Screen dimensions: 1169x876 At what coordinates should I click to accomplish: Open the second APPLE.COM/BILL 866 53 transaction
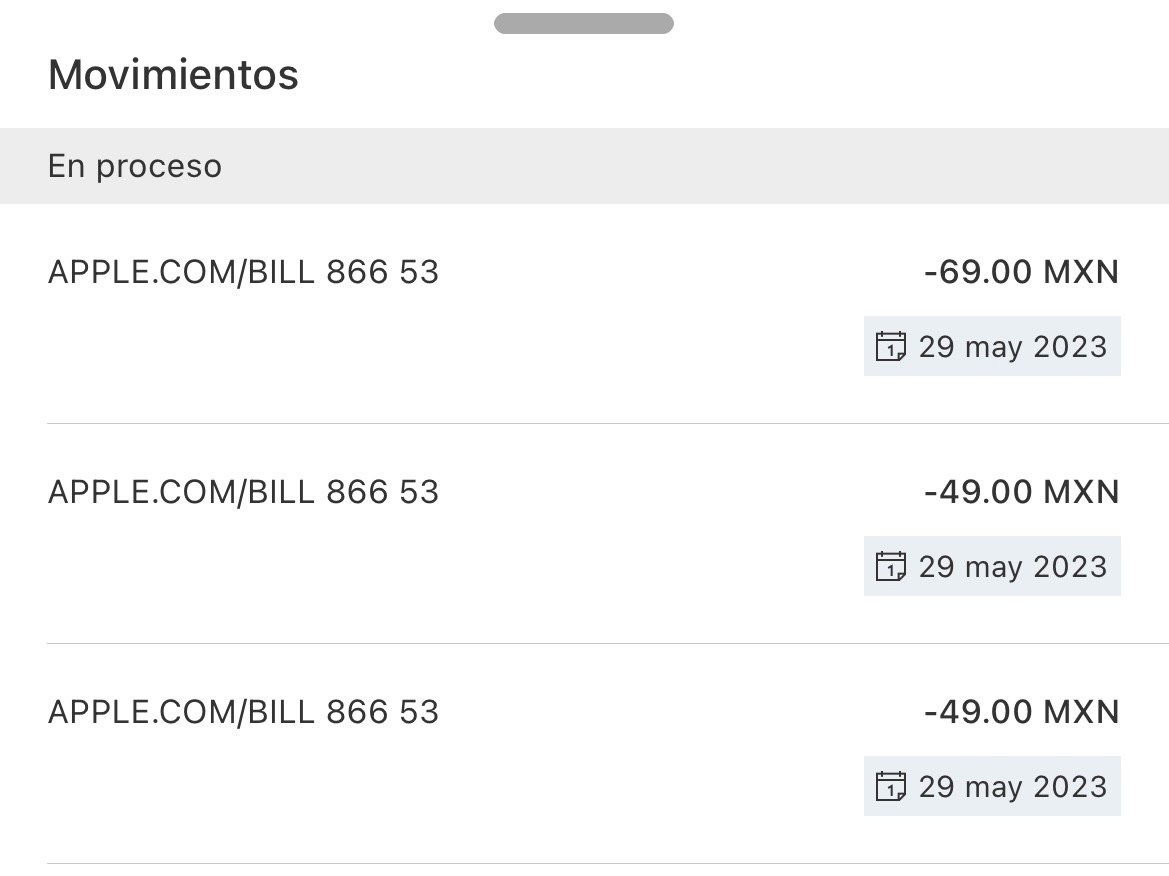coord(243,492)
